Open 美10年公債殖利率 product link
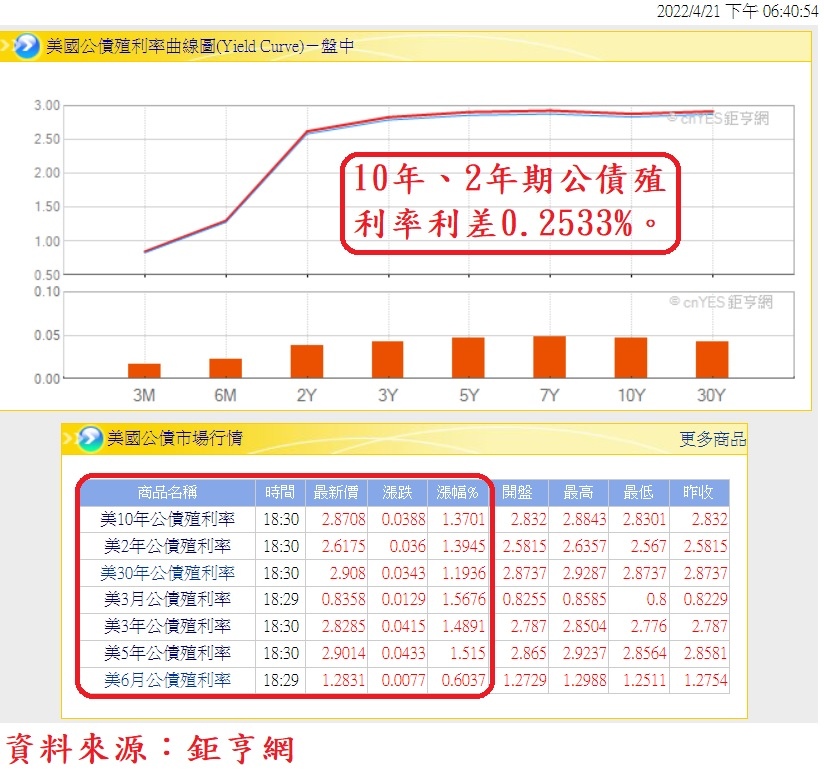This screenshot has width=824, height=772. point(168,519)
